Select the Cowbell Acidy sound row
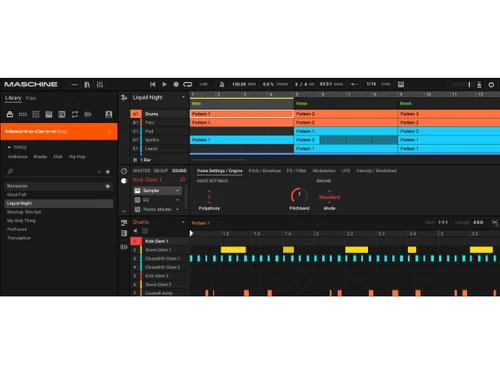 tap(160, 293)
